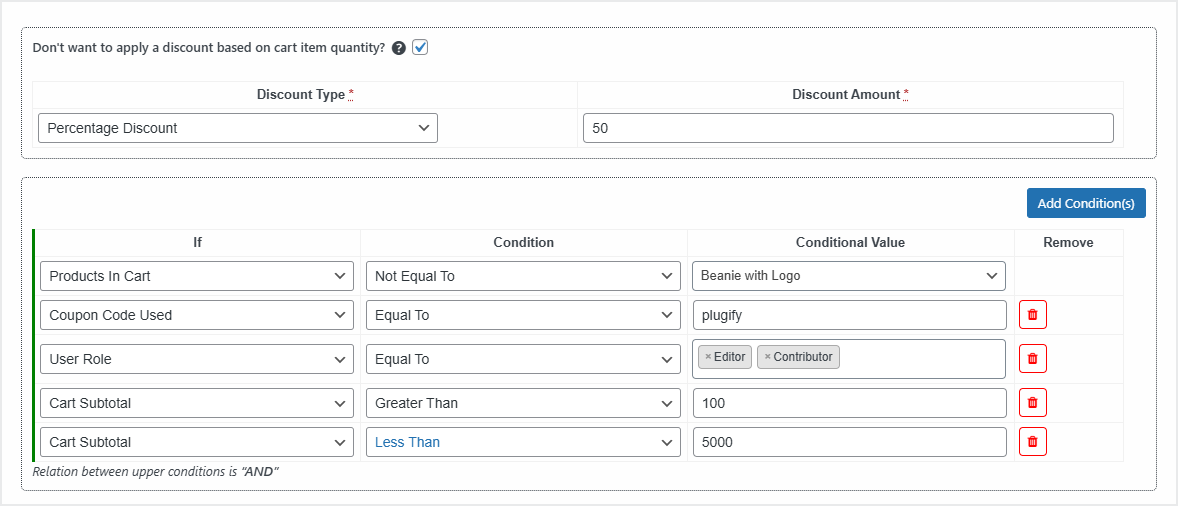Delete the Coupon Code Used condition row
Viewport: 1178px width, 506px height.
coord(1032,315)
